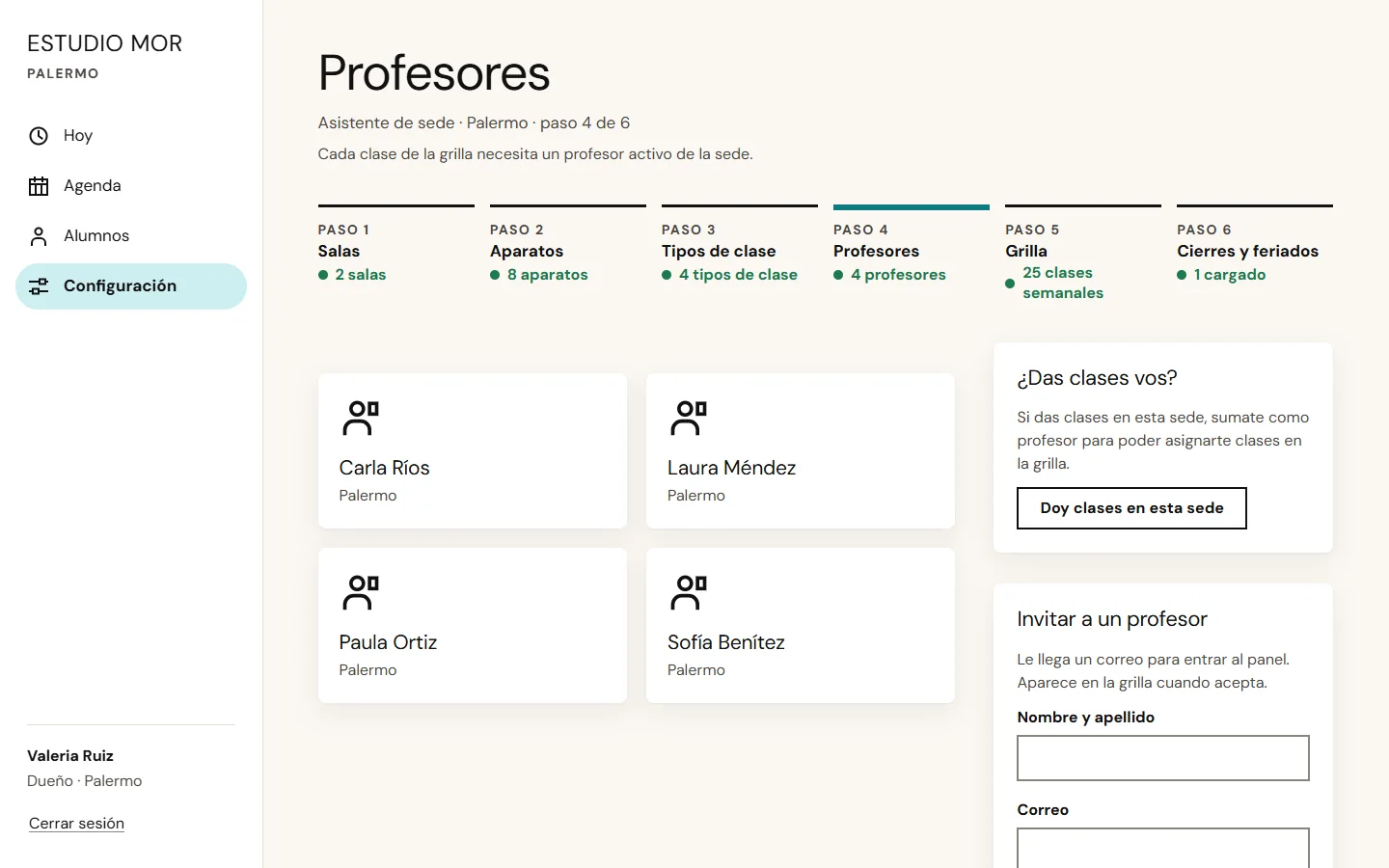Click the sliders icon beside Configuración
The width and height of the screenshot is (1389, 868).
(39, 286)
